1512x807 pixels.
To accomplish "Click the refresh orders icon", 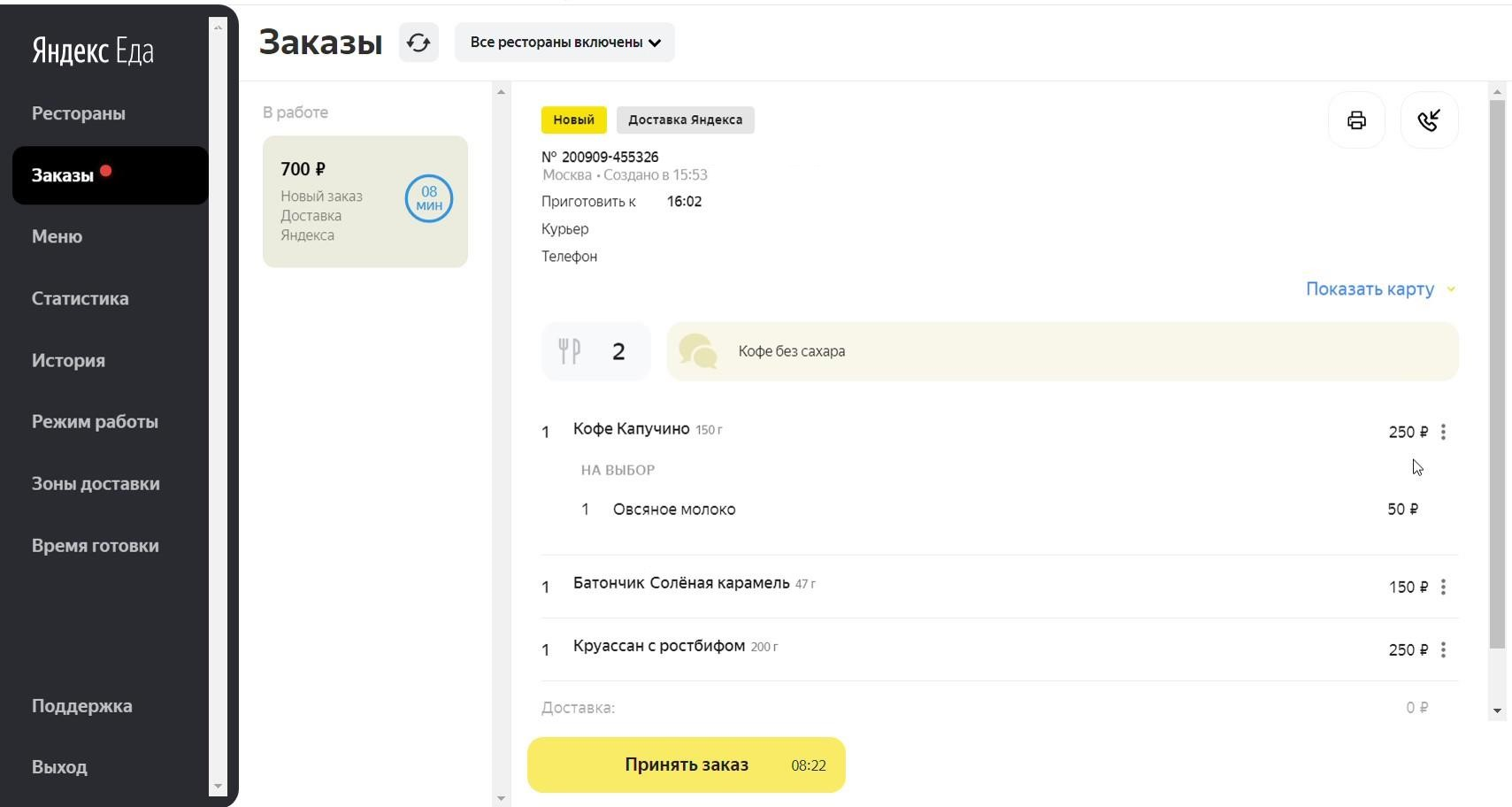I will click(x=418, y=42).
